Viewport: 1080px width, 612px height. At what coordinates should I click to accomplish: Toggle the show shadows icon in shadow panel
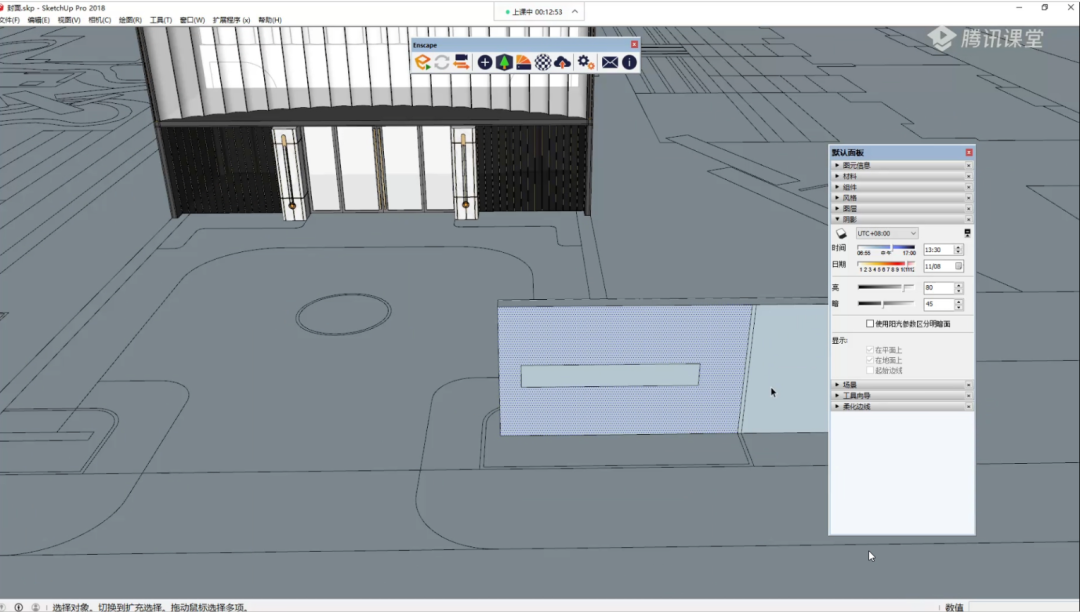point(841,233)
